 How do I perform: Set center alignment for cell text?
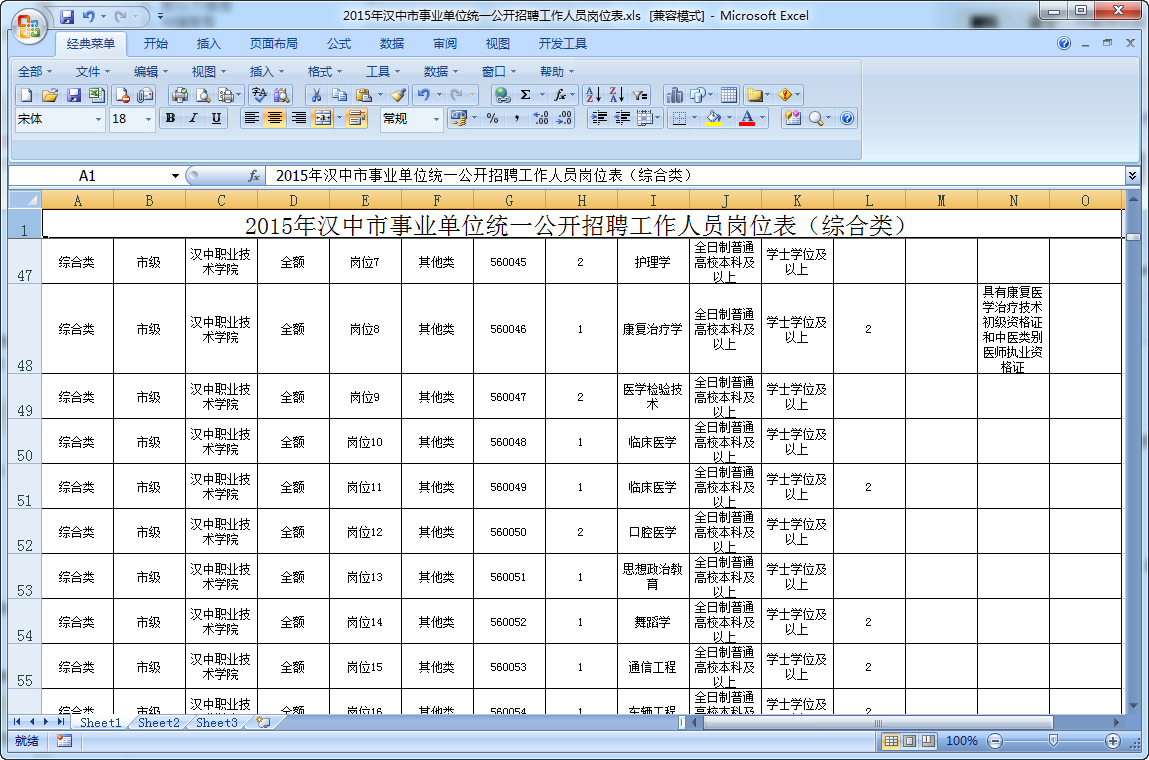pyautogui.click(x=275, y=118)
